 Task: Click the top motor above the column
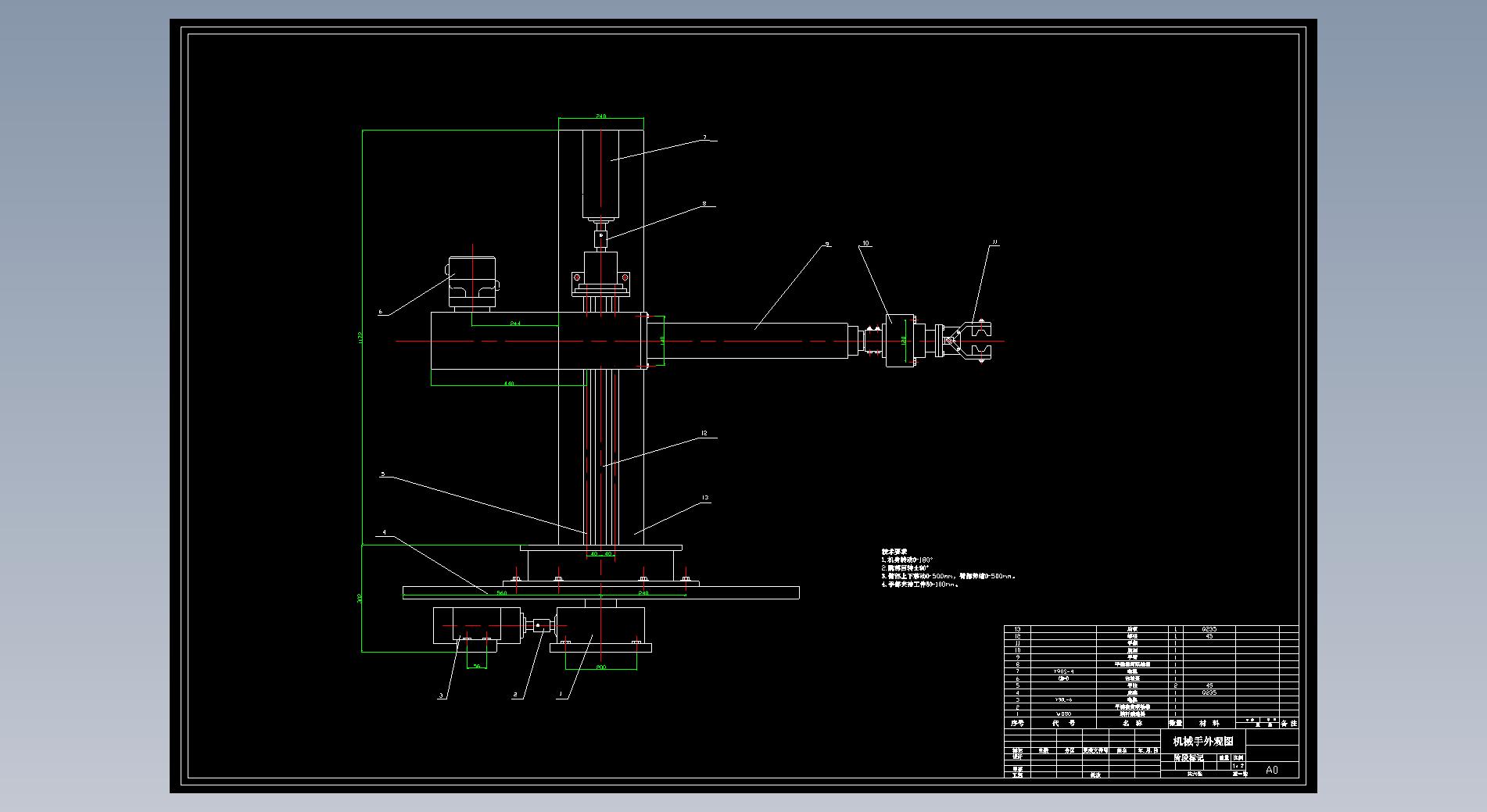tap(600, 174)
